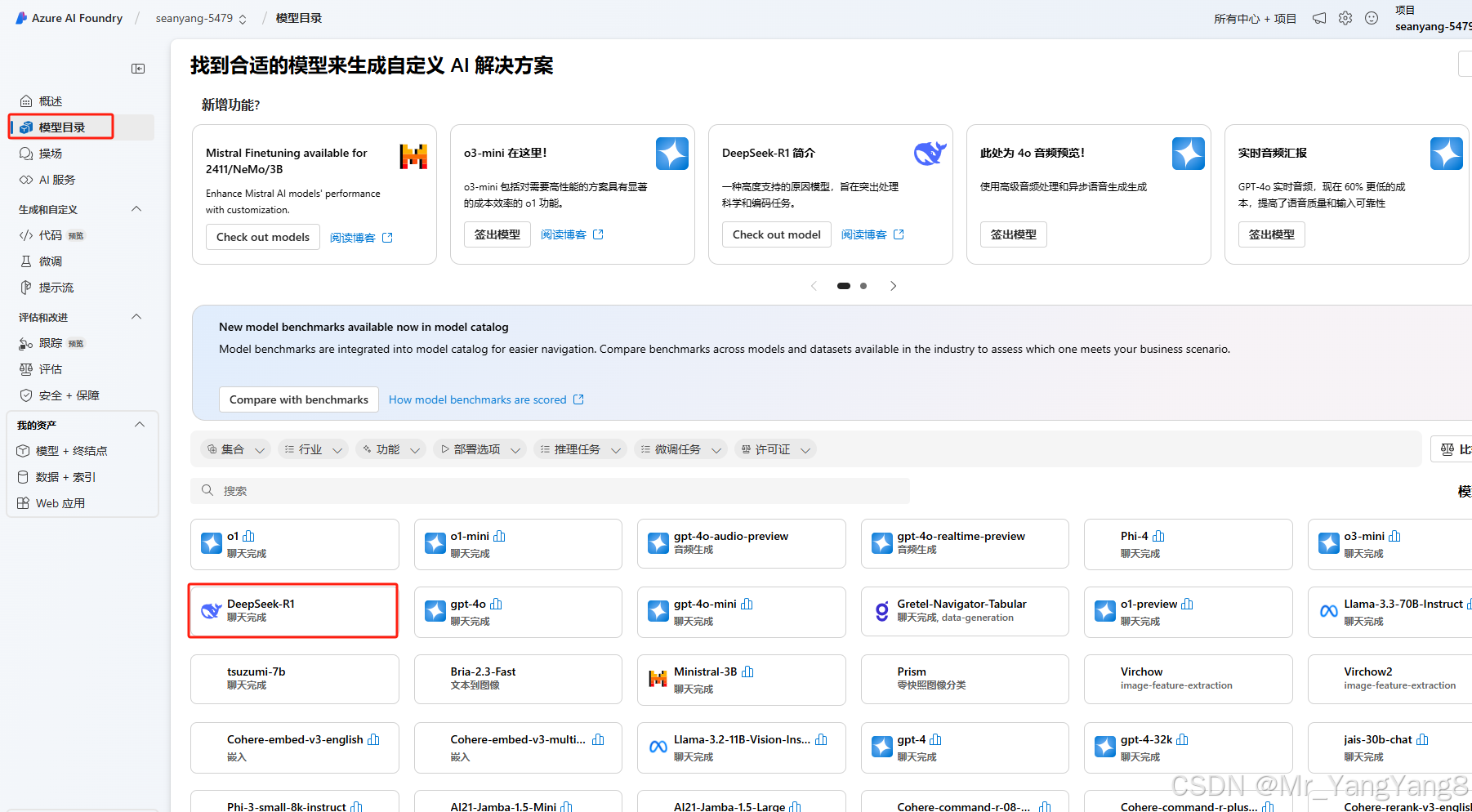Click 签出模型 in the 4o 音频预览 card
This screenshot has height=812, width=1472.
pyautogui.click(x=1014, y=234)
